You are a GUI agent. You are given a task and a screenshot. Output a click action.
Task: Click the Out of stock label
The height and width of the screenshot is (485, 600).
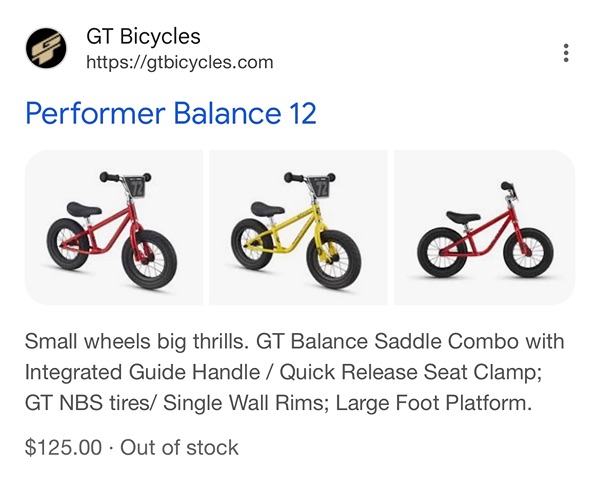click(179, 447)
